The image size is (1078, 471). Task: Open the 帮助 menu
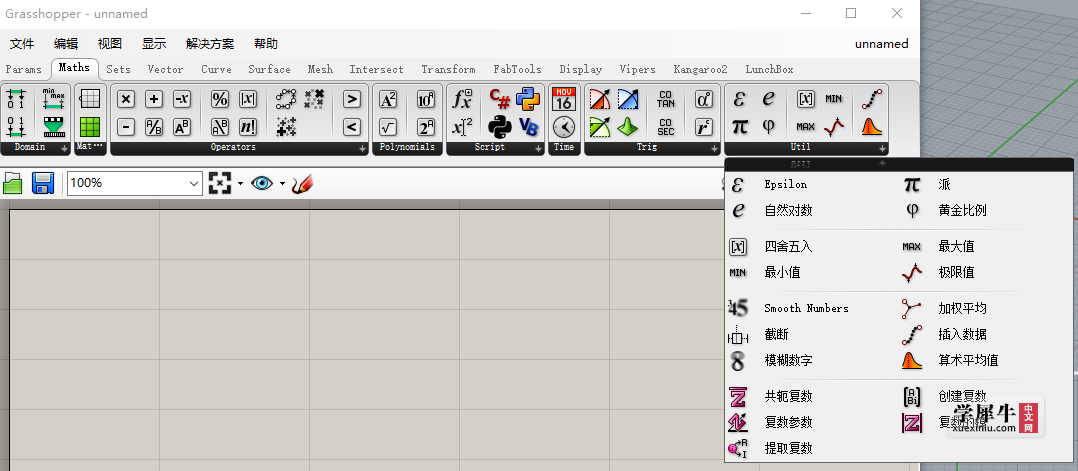click(266, 44)
